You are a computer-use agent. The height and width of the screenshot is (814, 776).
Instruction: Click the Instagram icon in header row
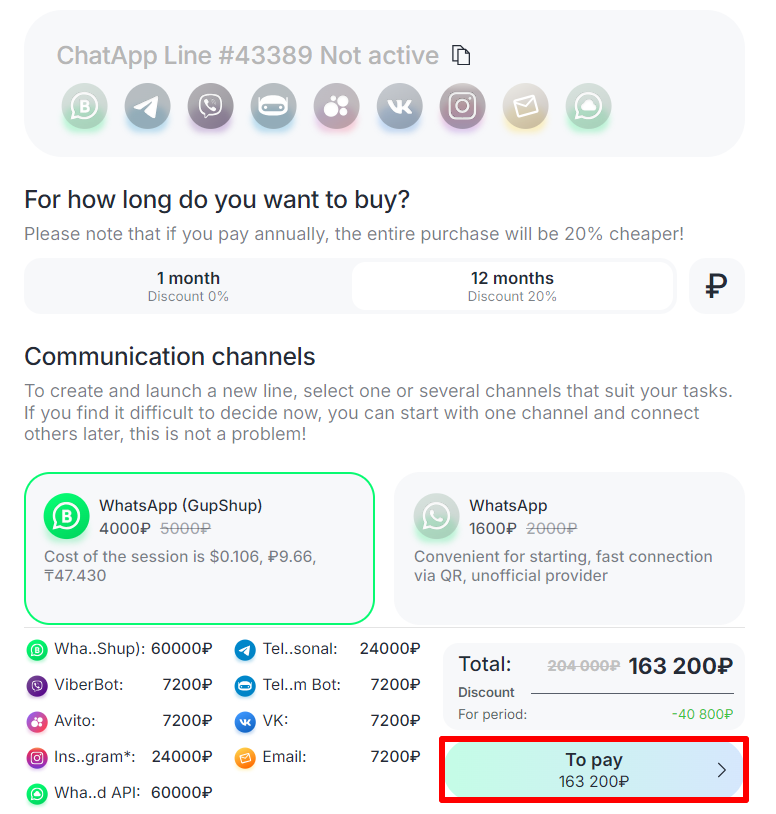pos(462,107)
